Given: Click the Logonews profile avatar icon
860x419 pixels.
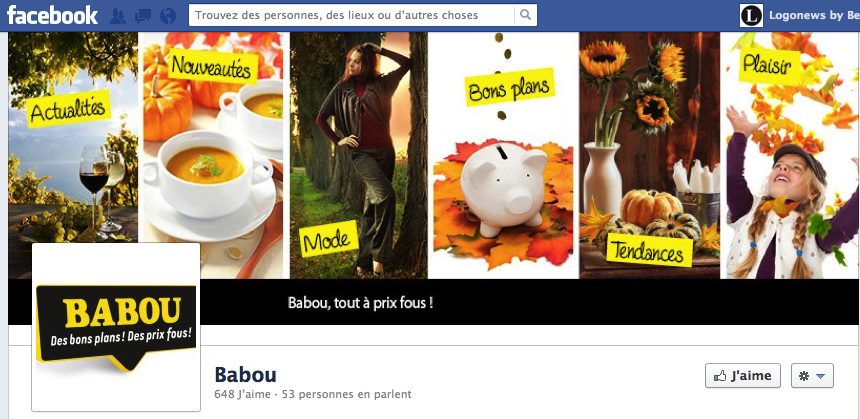Looking at the screenshot, I should click(751, 15).
